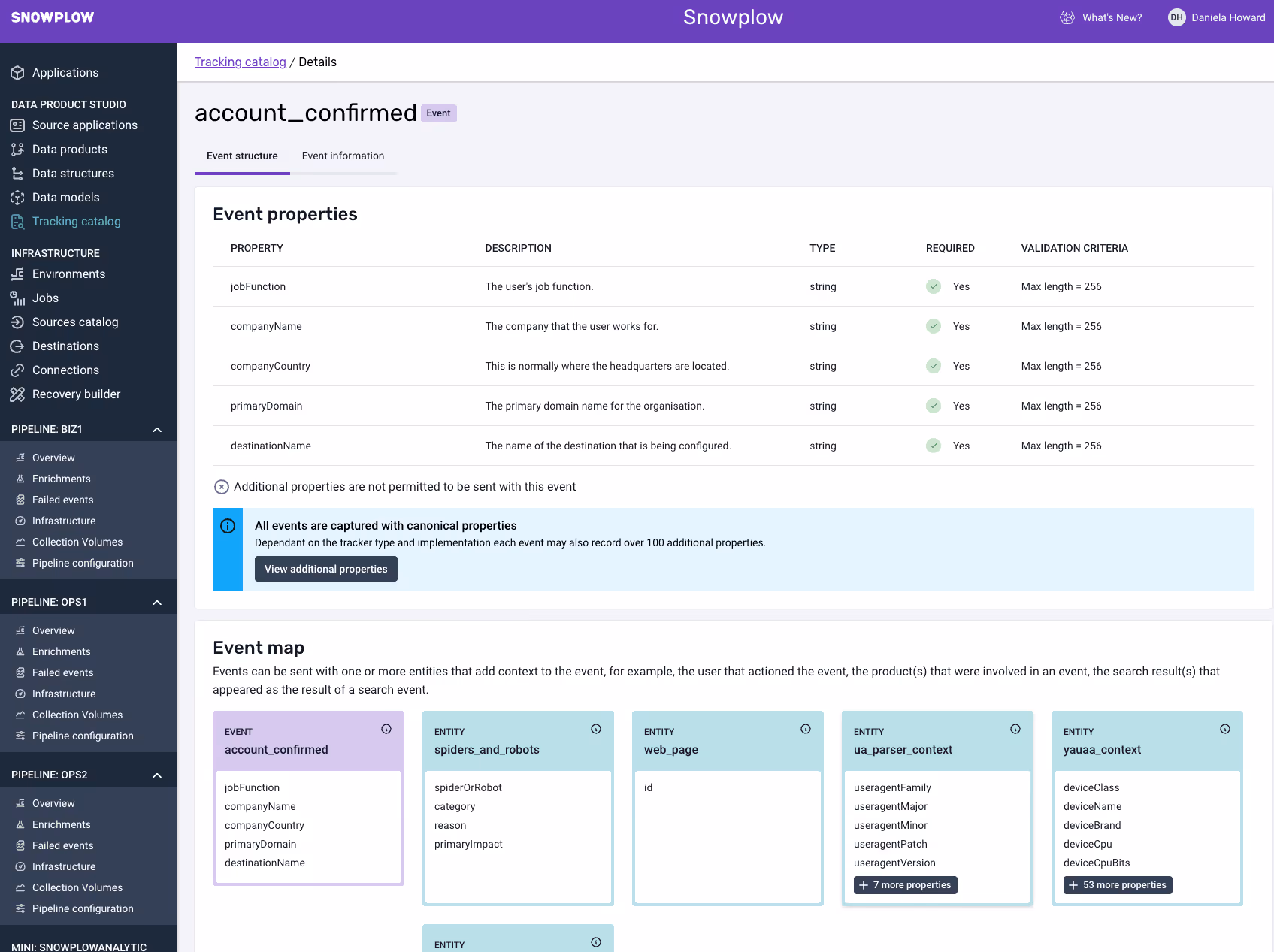Click the Jobs icon in sidebar
1274x952 pixels.
pos(17,298)
